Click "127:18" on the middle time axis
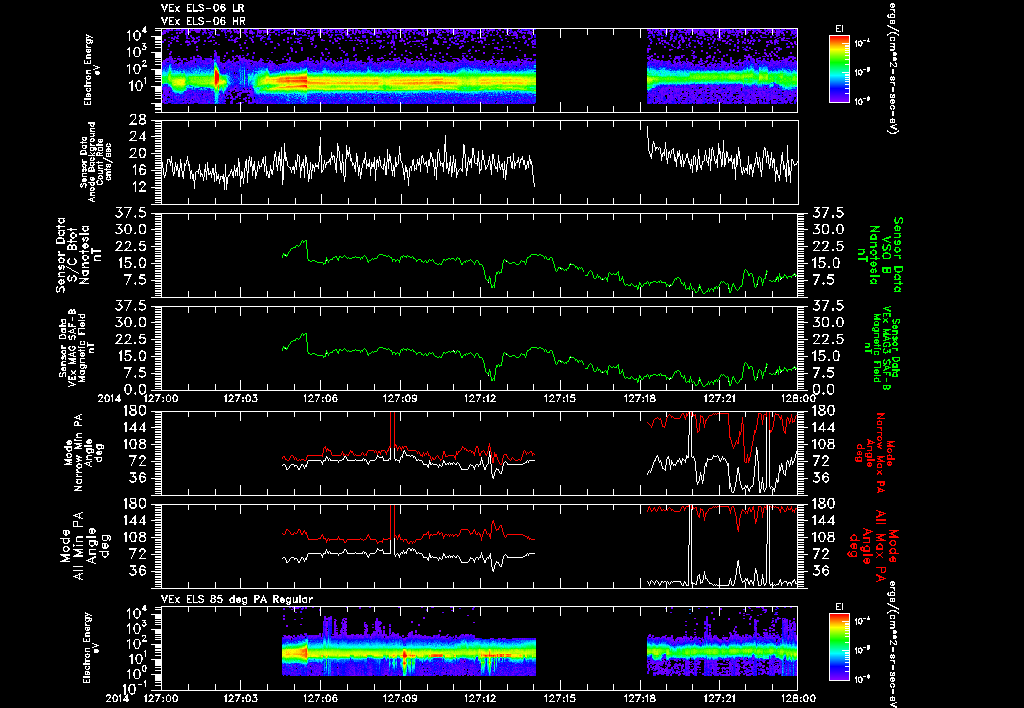The height and width of the screenshot is (708, 1024). [640, 398]
